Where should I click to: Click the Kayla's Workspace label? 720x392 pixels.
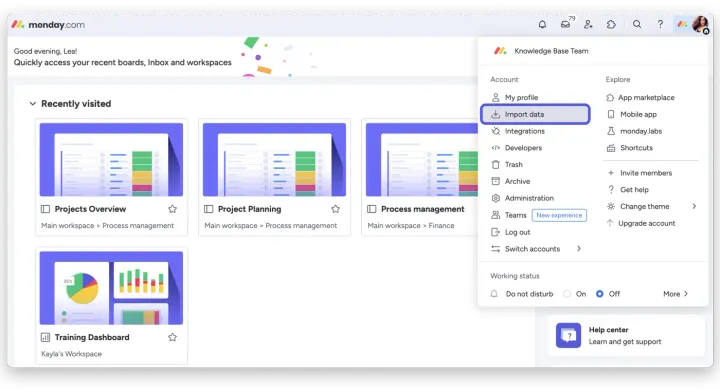[x=72, y=354]
